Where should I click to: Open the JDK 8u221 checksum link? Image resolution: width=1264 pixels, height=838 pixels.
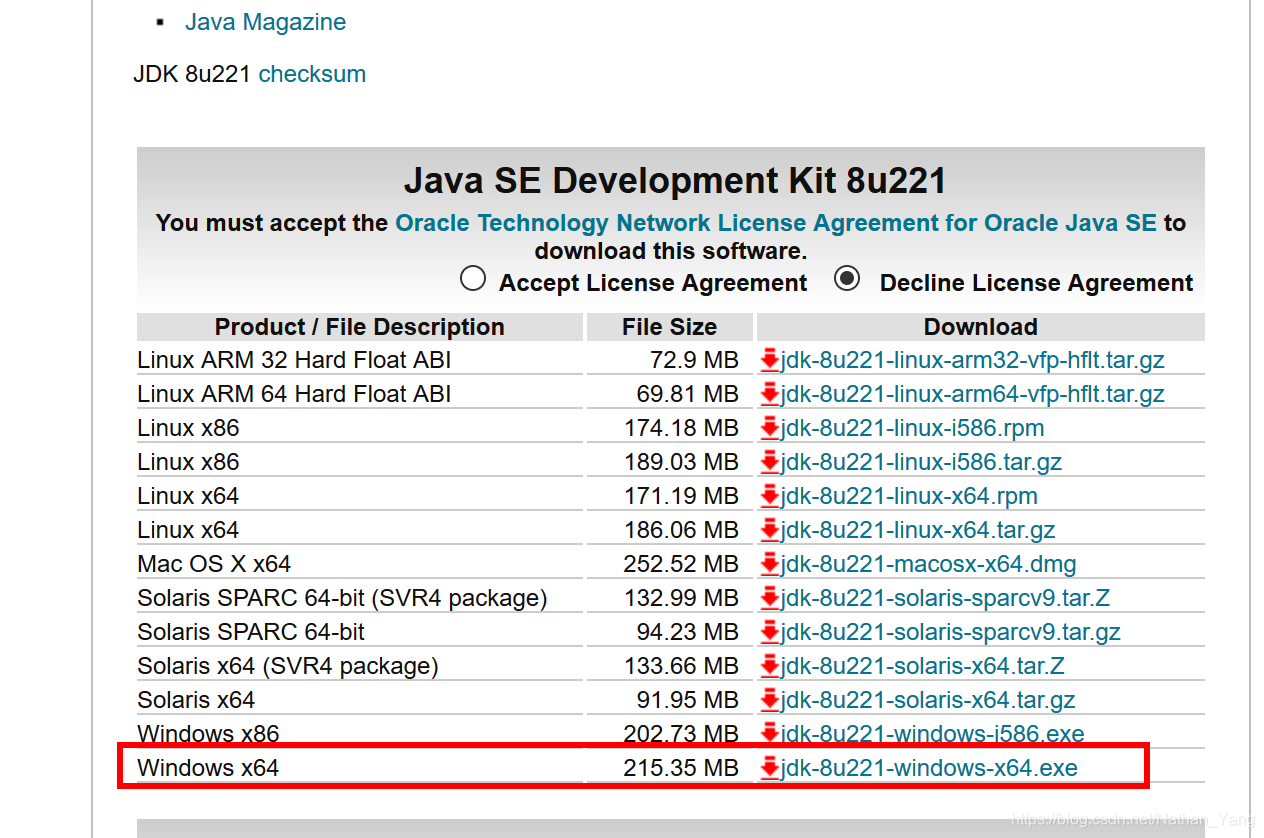[x=312, y=74]
